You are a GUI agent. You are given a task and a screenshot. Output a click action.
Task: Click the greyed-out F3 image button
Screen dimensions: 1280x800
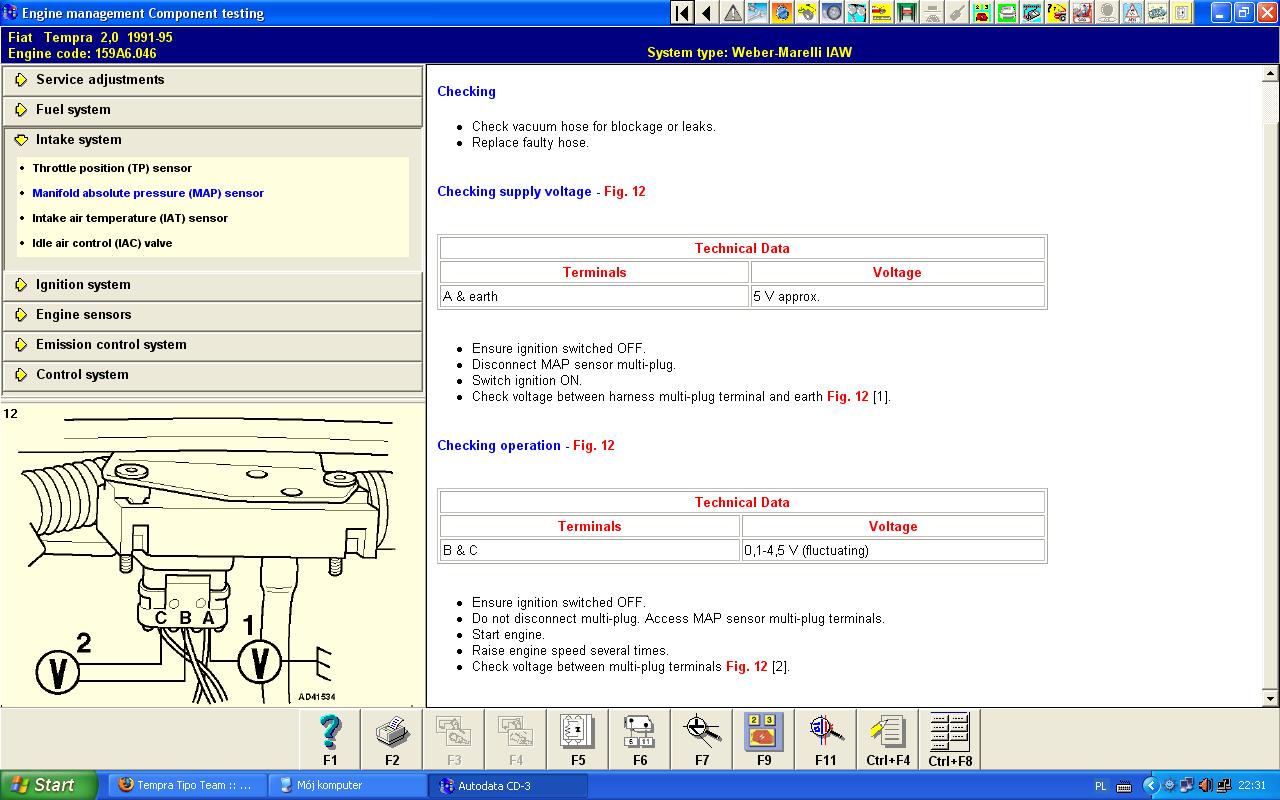point(454,739)
